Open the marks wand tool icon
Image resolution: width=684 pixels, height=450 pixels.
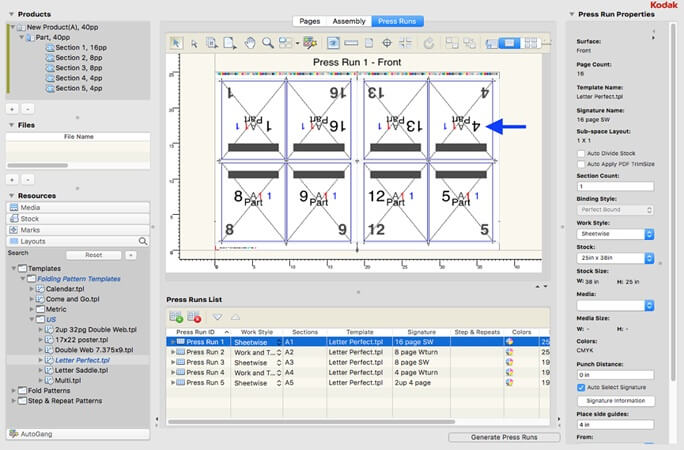point(310,43)
